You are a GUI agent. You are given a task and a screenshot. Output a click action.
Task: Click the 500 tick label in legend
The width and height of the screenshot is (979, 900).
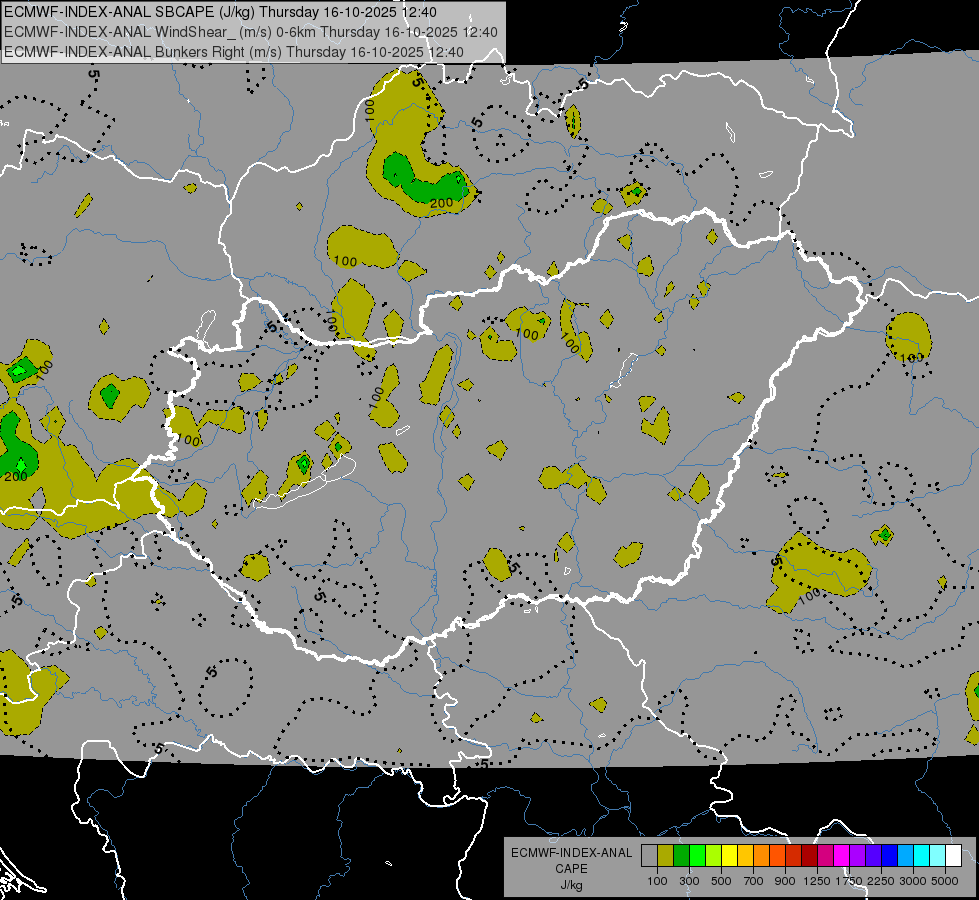[721, 881]
